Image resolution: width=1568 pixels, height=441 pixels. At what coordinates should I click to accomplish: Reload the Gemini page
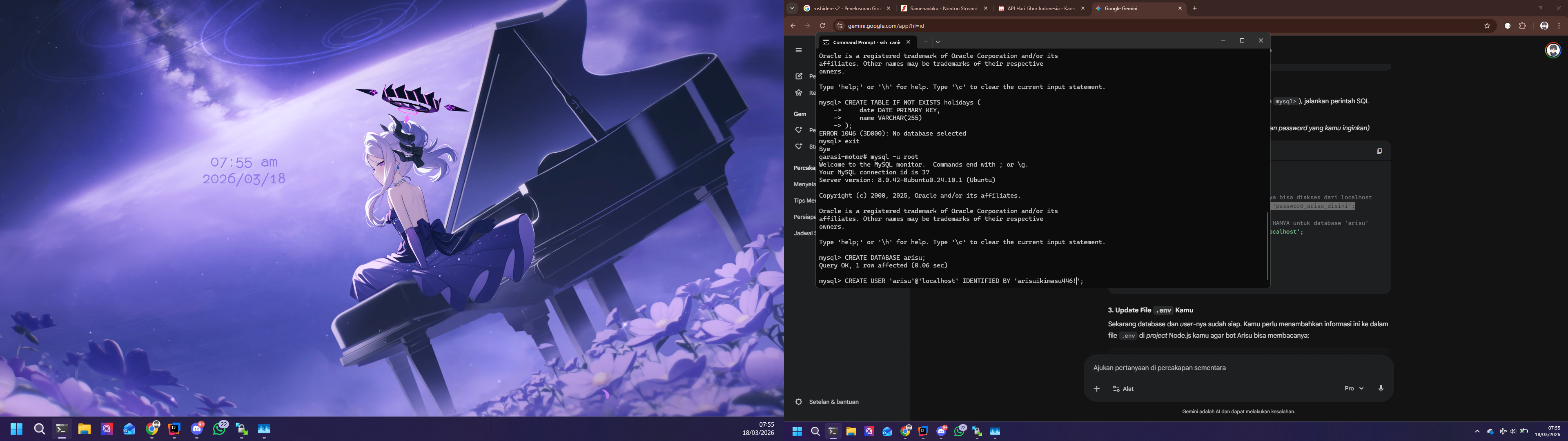822,26
